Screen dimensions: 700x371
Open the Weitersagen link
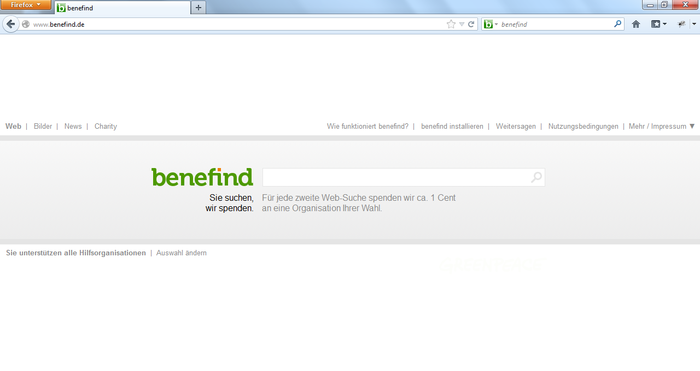pos(516,126)
